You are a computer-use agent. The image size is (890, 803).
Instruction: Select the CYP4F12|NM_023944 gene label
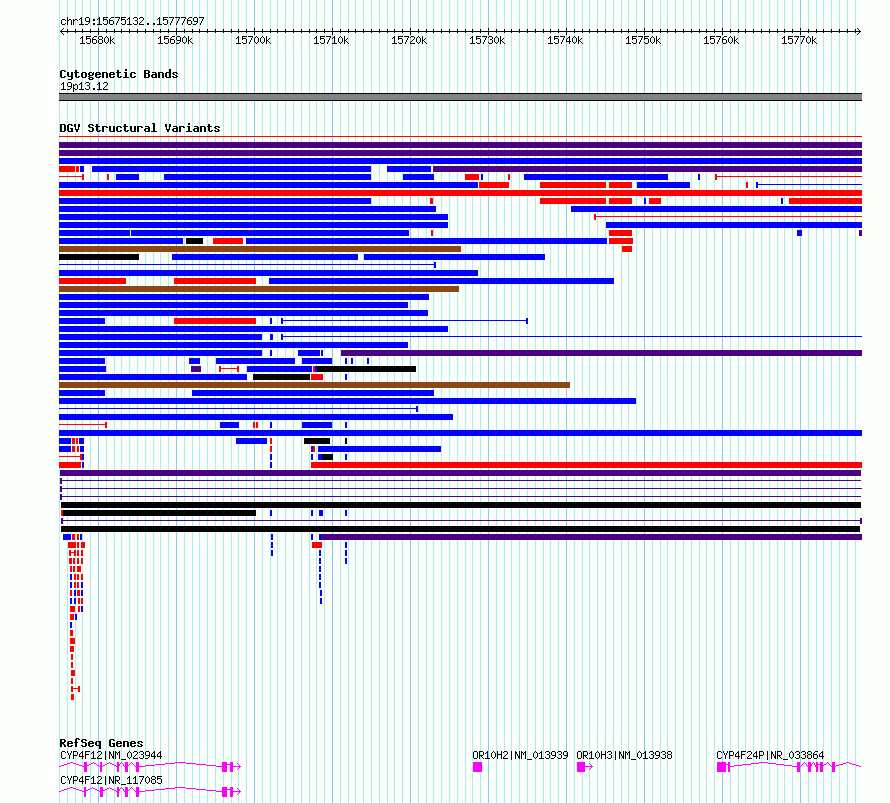pos(111,755)
